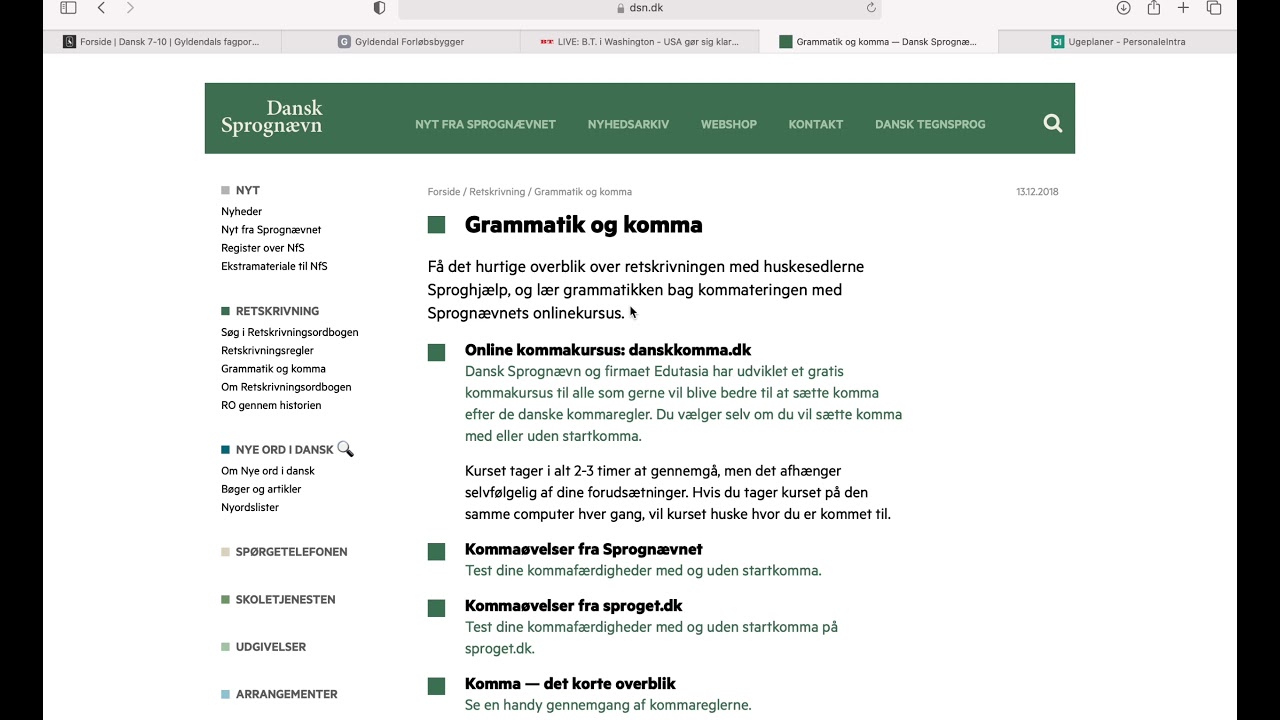Viewport: 1280px width, 720px height.
Task: Switch to the Ugeplaner PersonaleIntra tab
Action: (1118, 42)
